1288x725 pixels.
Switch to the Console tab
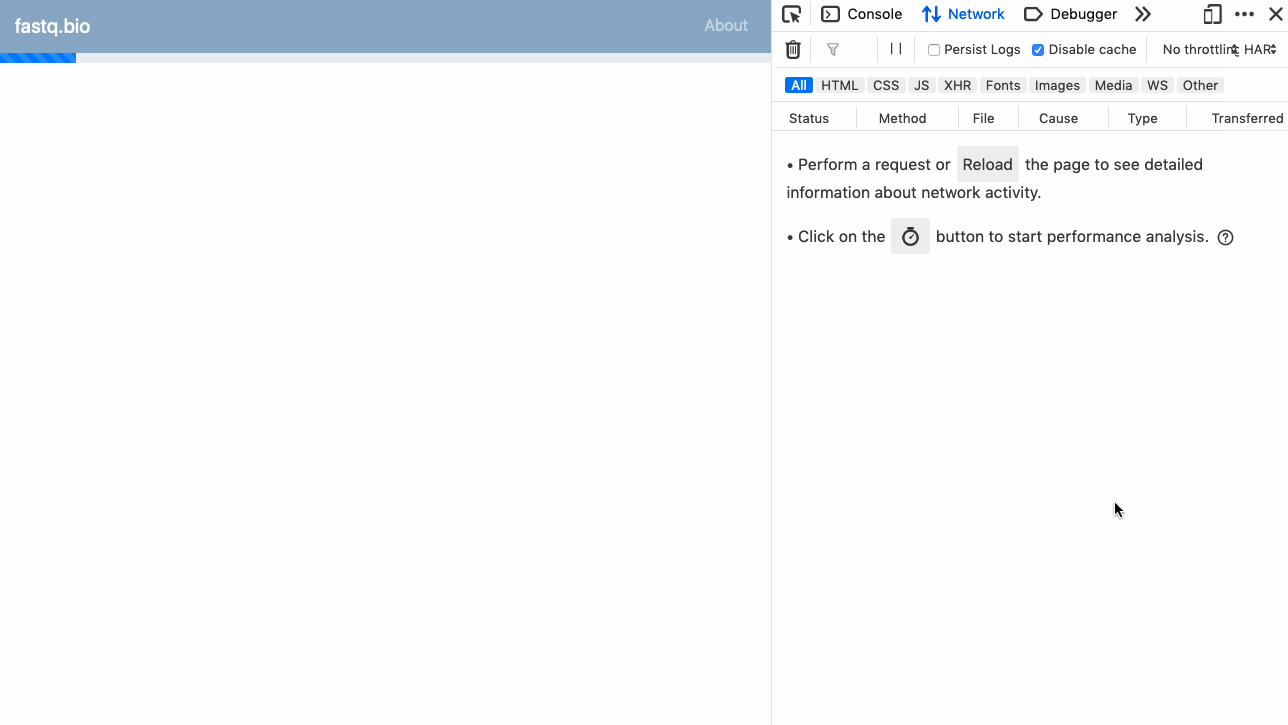pos(861,14)
